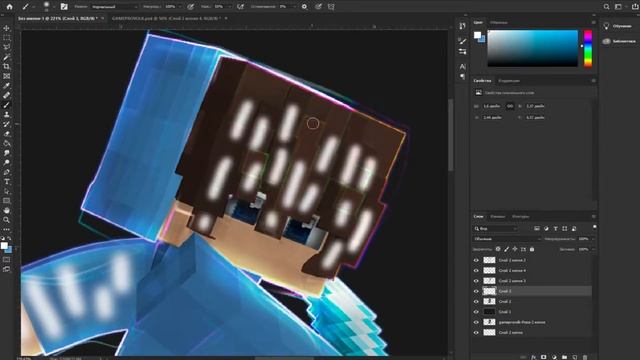Open the brush settings panel toggle icon
This screenshot has height=360, width=640.
click(64, 7)
